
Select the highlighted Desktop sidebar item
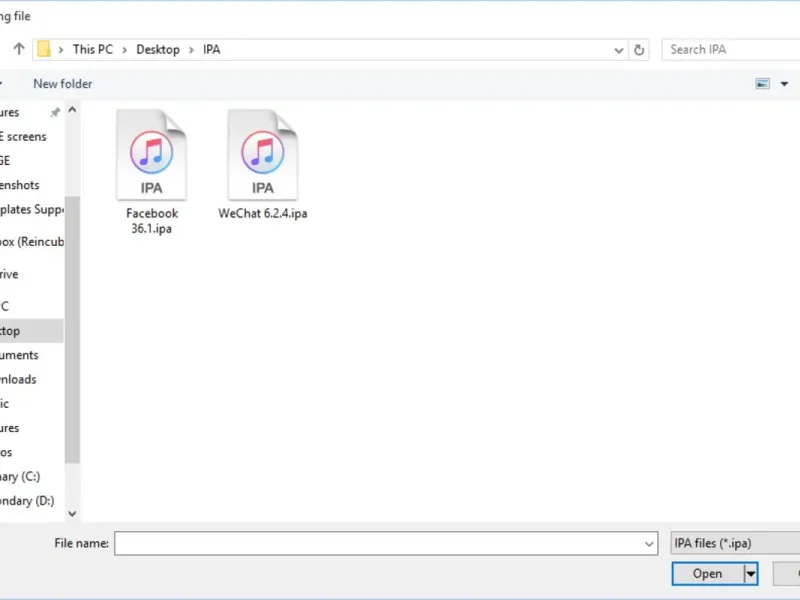tap(32, 331)
